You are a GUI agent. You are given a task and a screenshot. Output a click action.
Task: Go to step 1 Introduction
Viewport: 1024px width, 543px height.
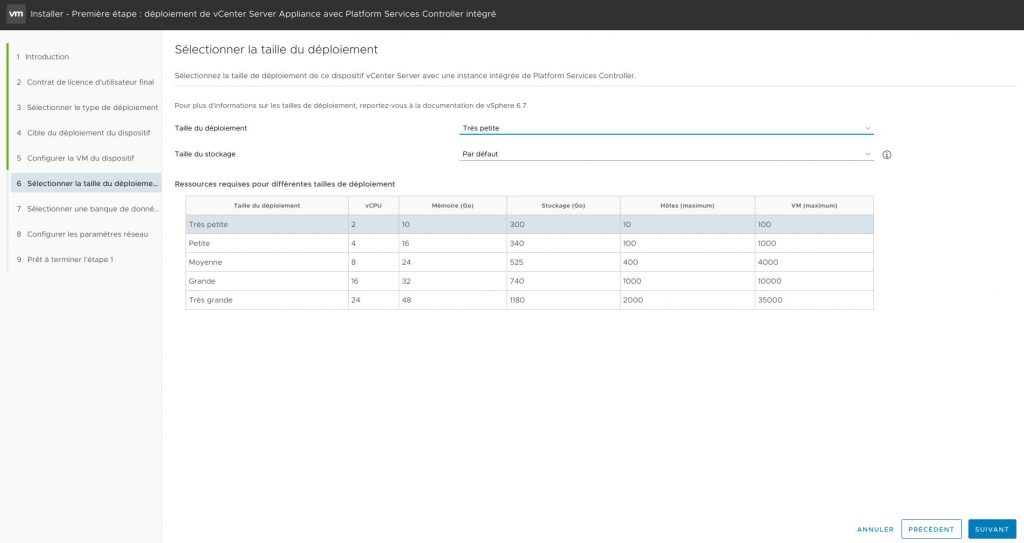(x=42, y=57)
